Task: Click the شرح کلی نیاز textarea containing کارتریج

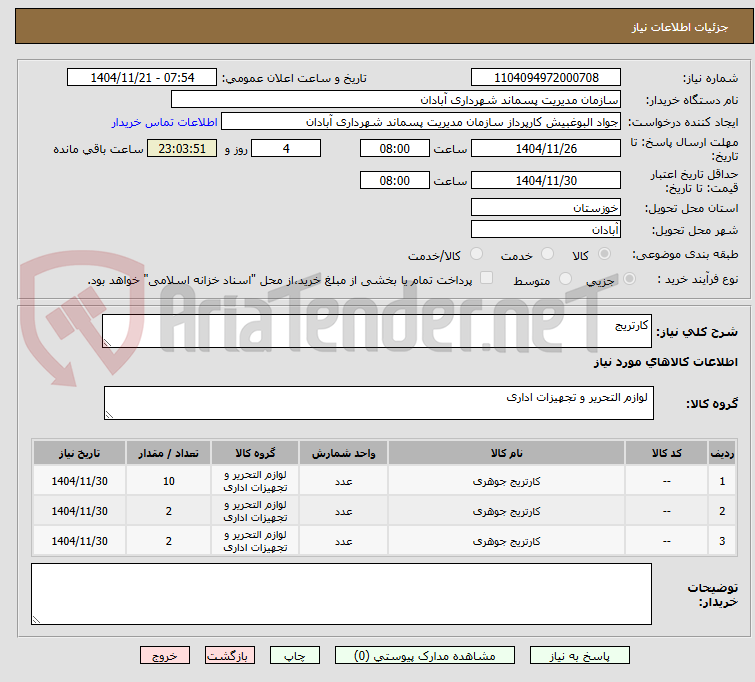Action: click(377, 331)
